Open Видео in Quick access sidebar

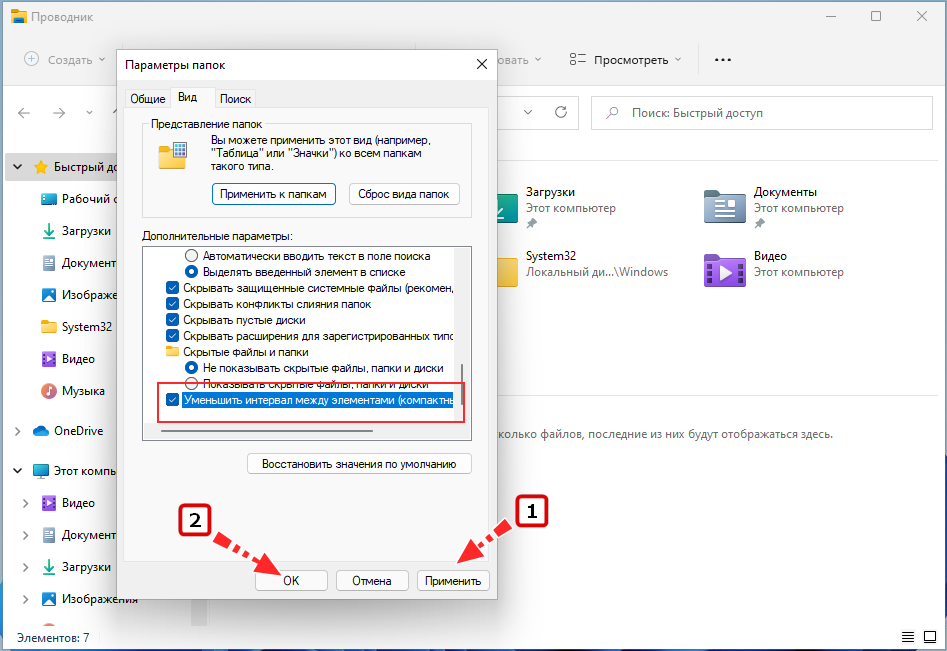pyautogui.click(x=68, y=359)
